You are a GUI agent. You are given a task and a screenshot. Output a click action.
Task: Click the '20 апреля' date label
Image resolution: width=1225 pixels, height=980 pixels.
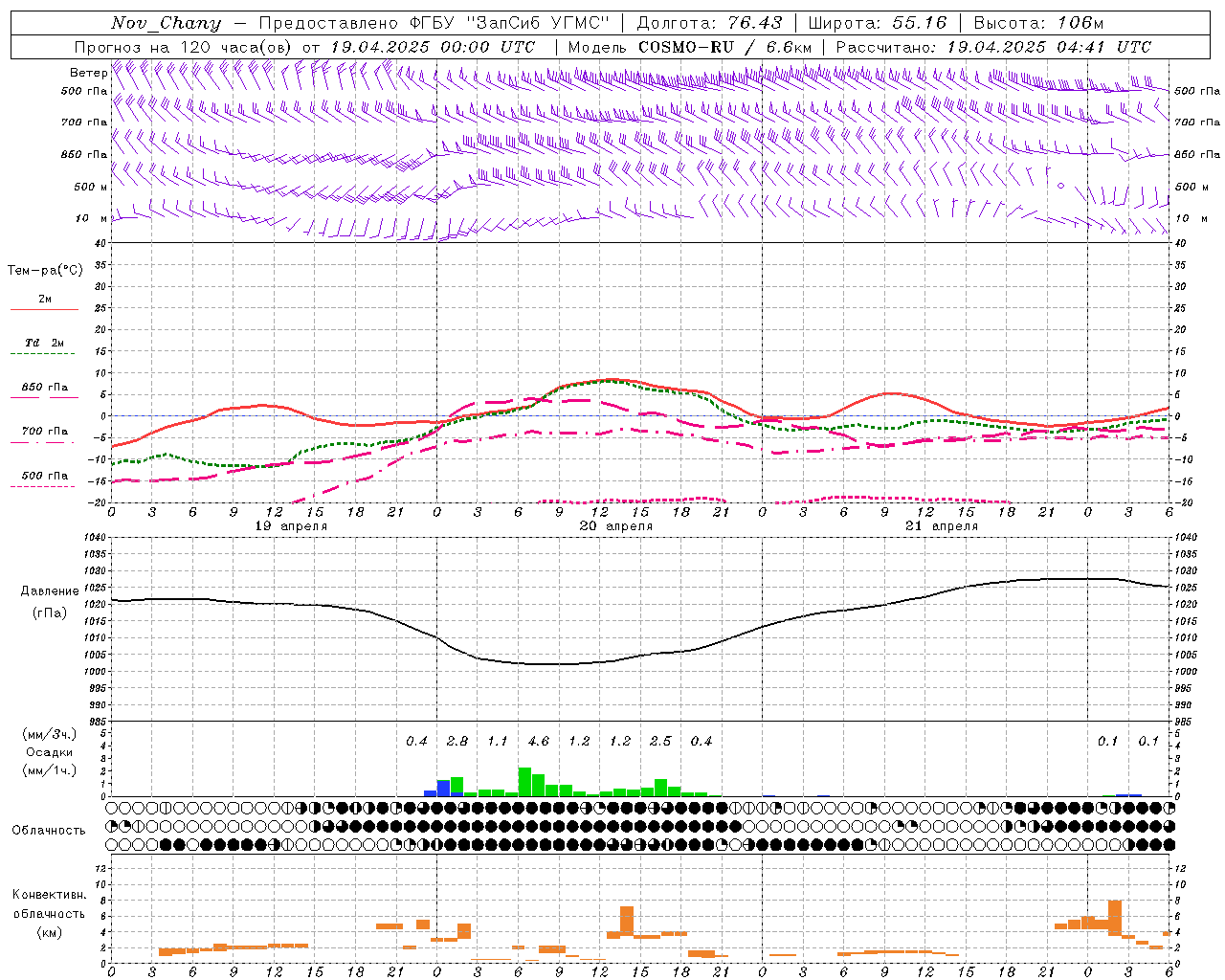click(x=616, y=526)
